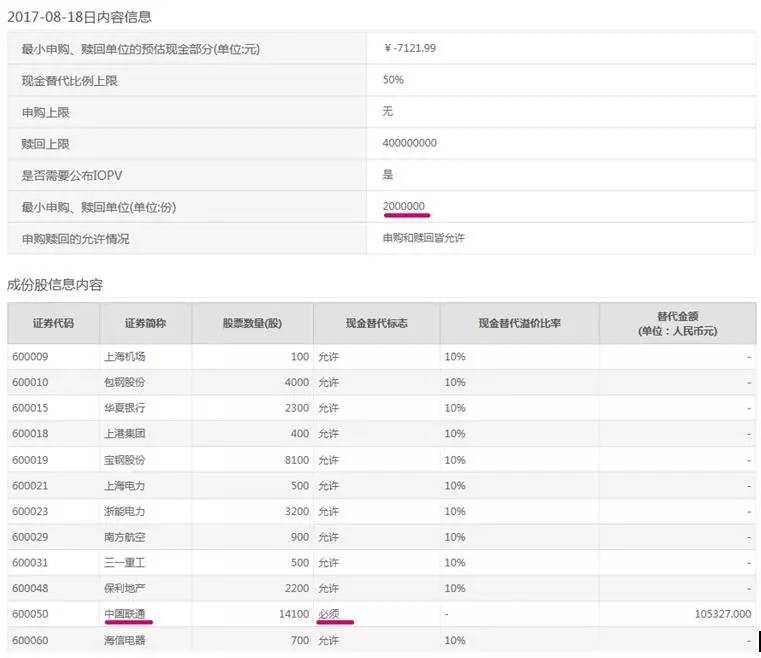Select stock code 600023
The image size is (761, 658).
click(x=30, y=511)
